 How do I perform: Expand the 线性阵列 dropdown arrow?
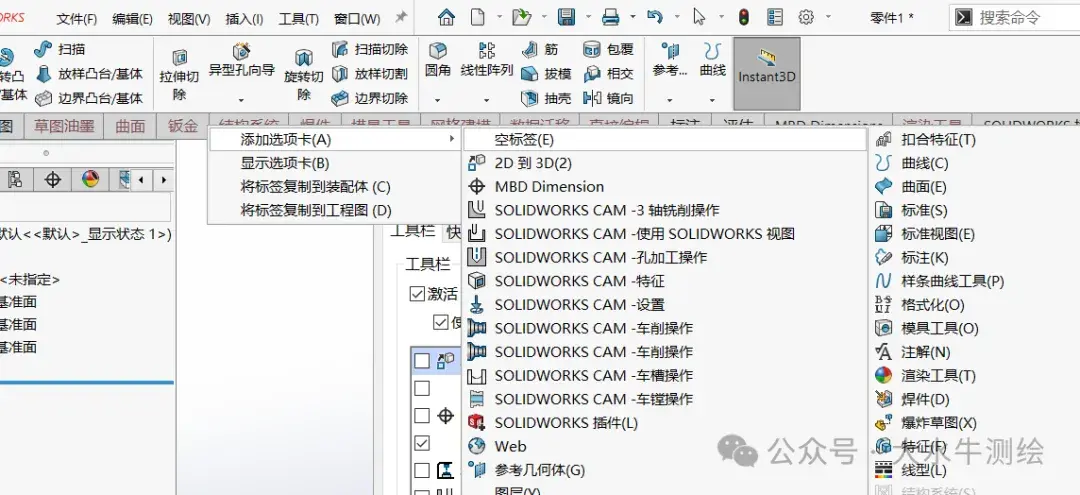pos(487,101)
